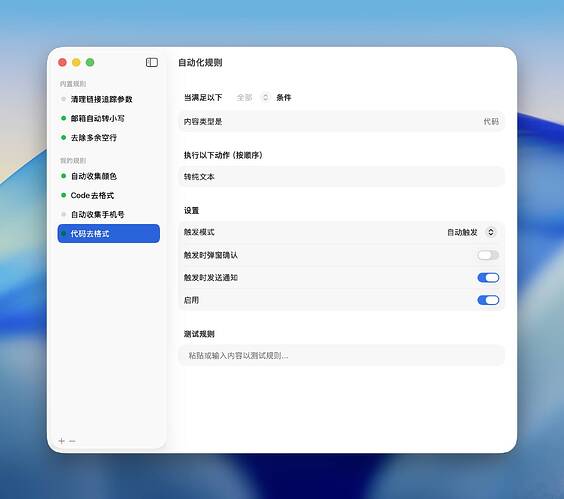Select the 去除多余空行 rule

[x=109, y=137]
